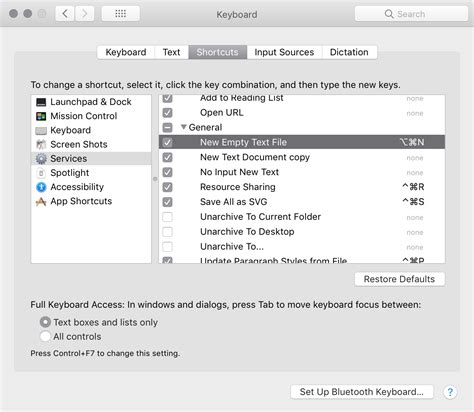Click the Restore Defaults button

(399, 279)
